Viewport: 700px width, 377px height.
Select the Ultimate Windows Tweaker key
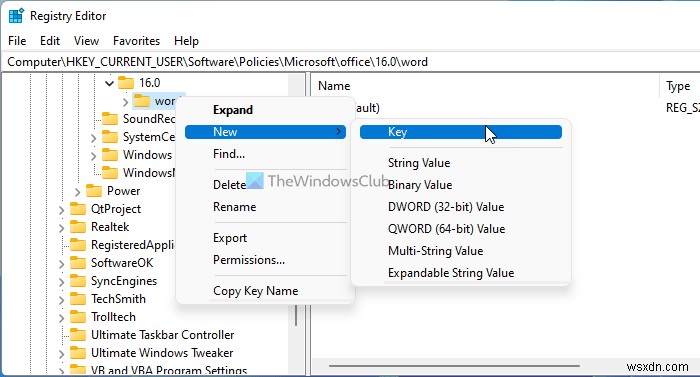[x=162, y=353]
